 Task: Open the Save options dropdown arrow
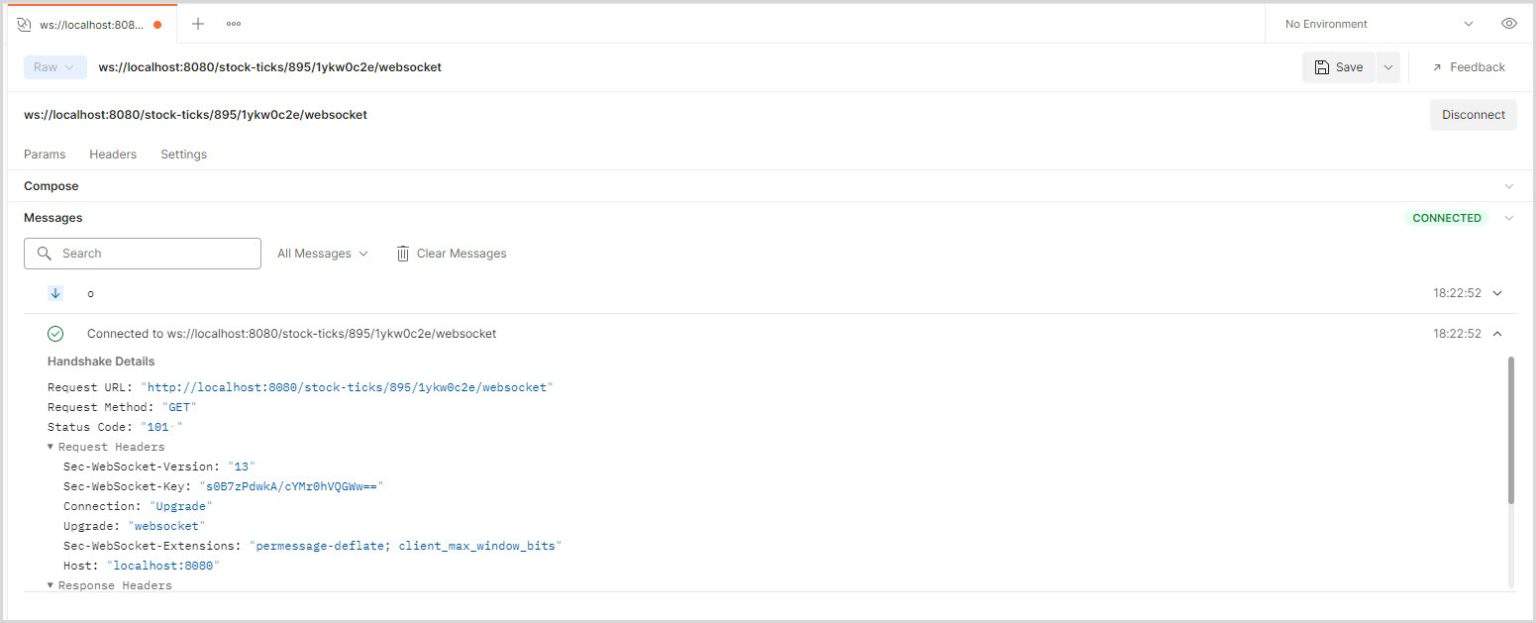1388,67
